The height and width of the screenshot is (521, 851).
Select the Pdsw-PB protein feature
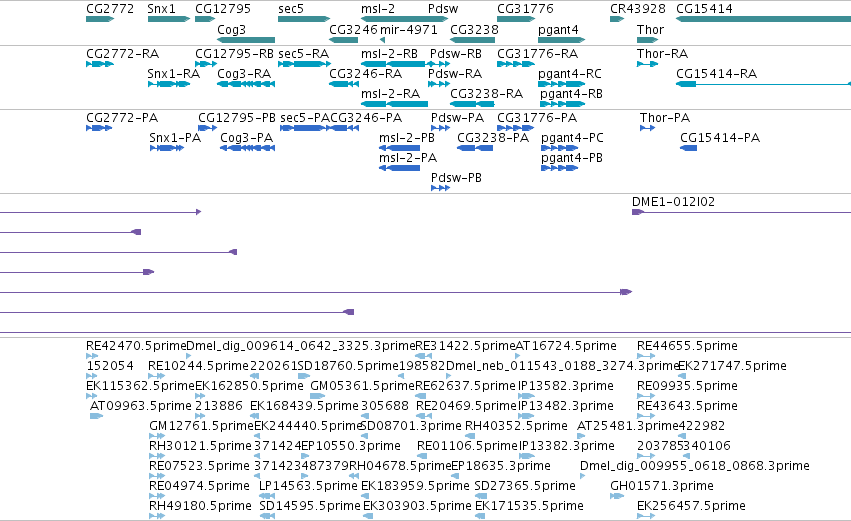[x=441, y=188]
